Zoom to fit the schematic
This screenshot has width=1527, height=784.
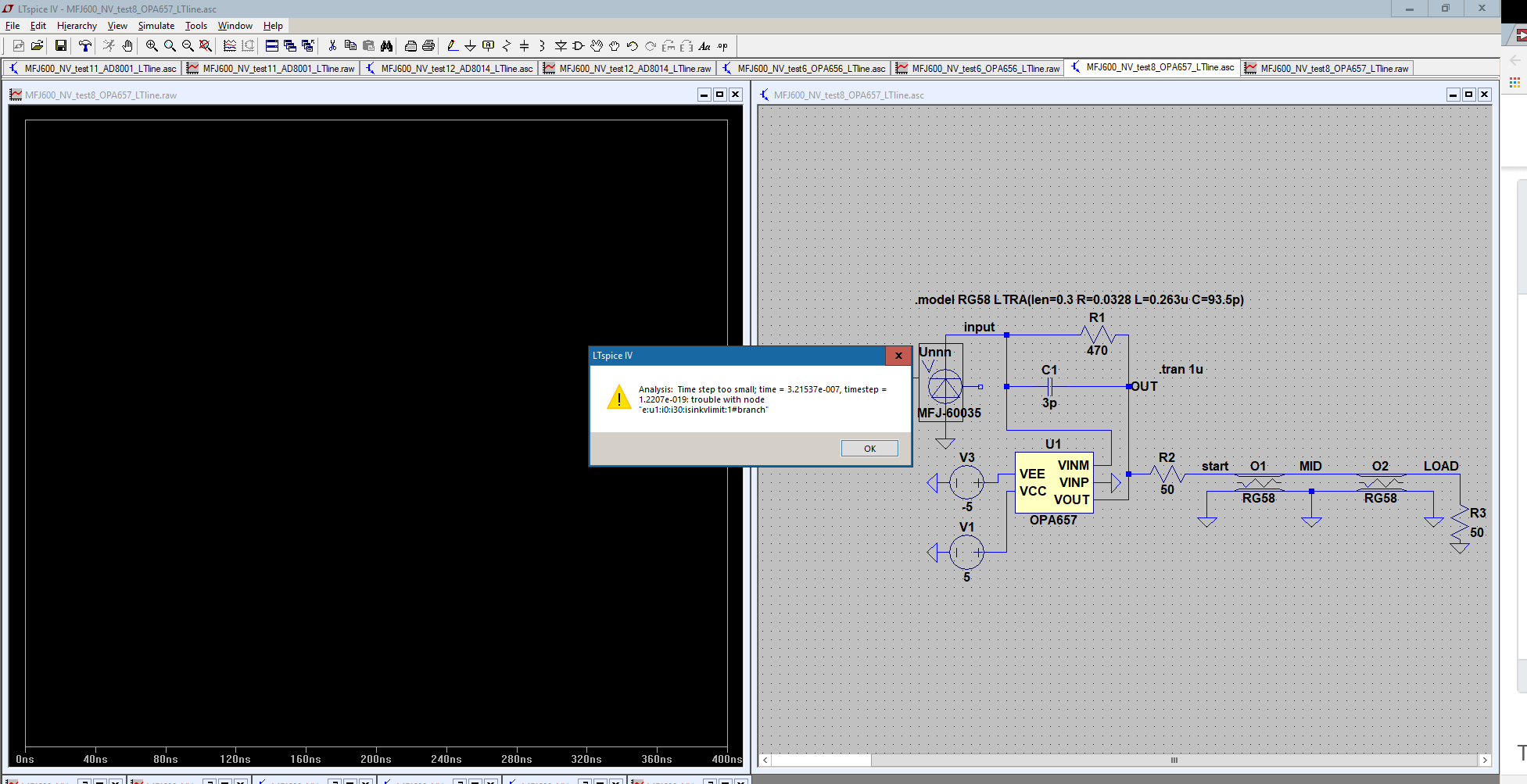(204, 45)
